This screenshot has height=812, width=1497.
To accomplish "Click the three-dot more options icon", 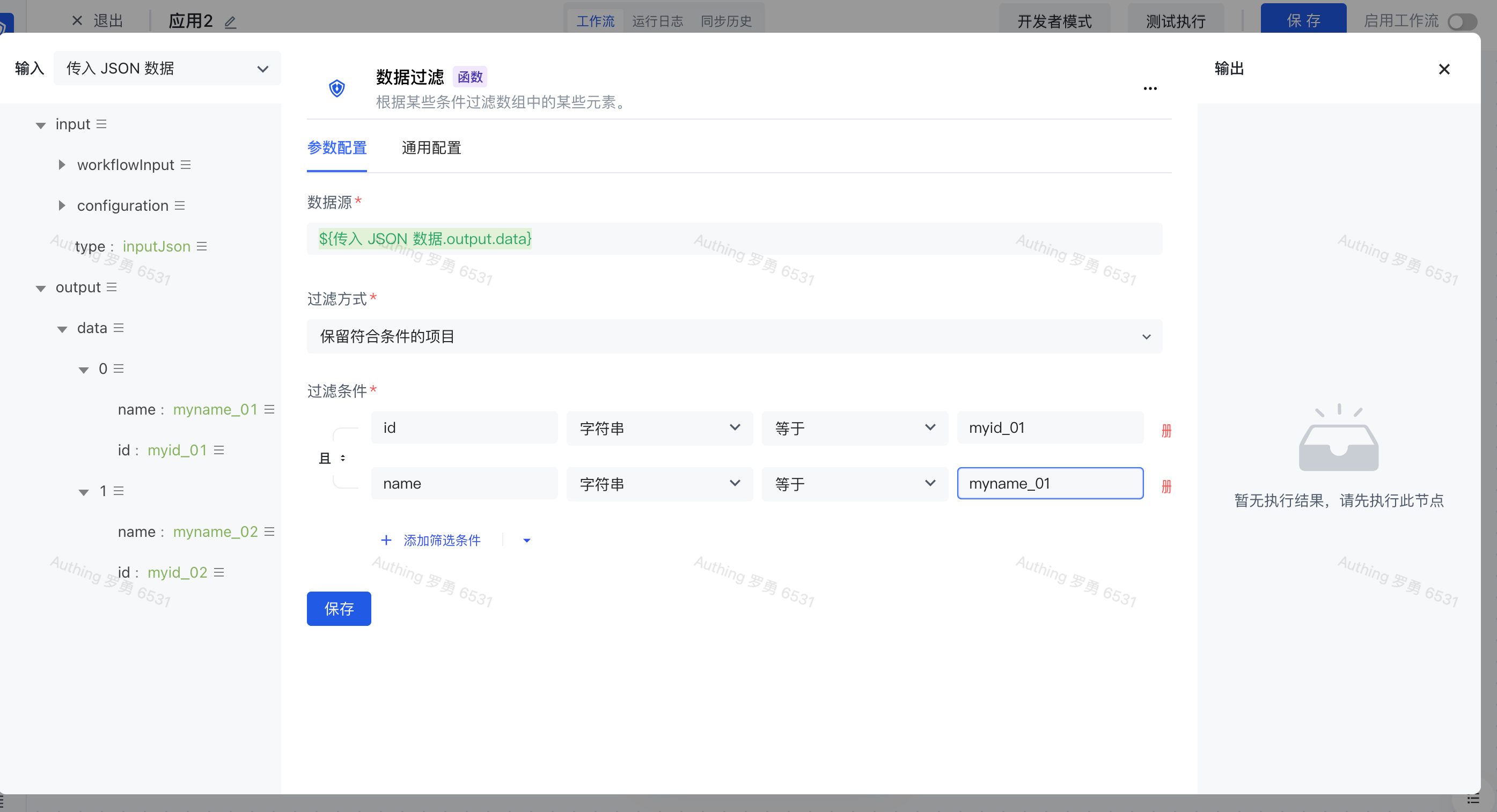I will coord(1149,89).
